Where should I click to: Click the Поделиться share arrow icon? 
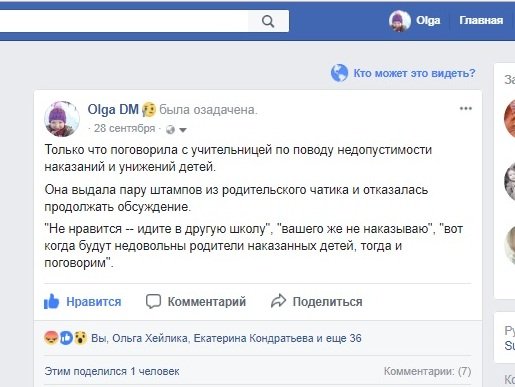[x=278, y=301]
